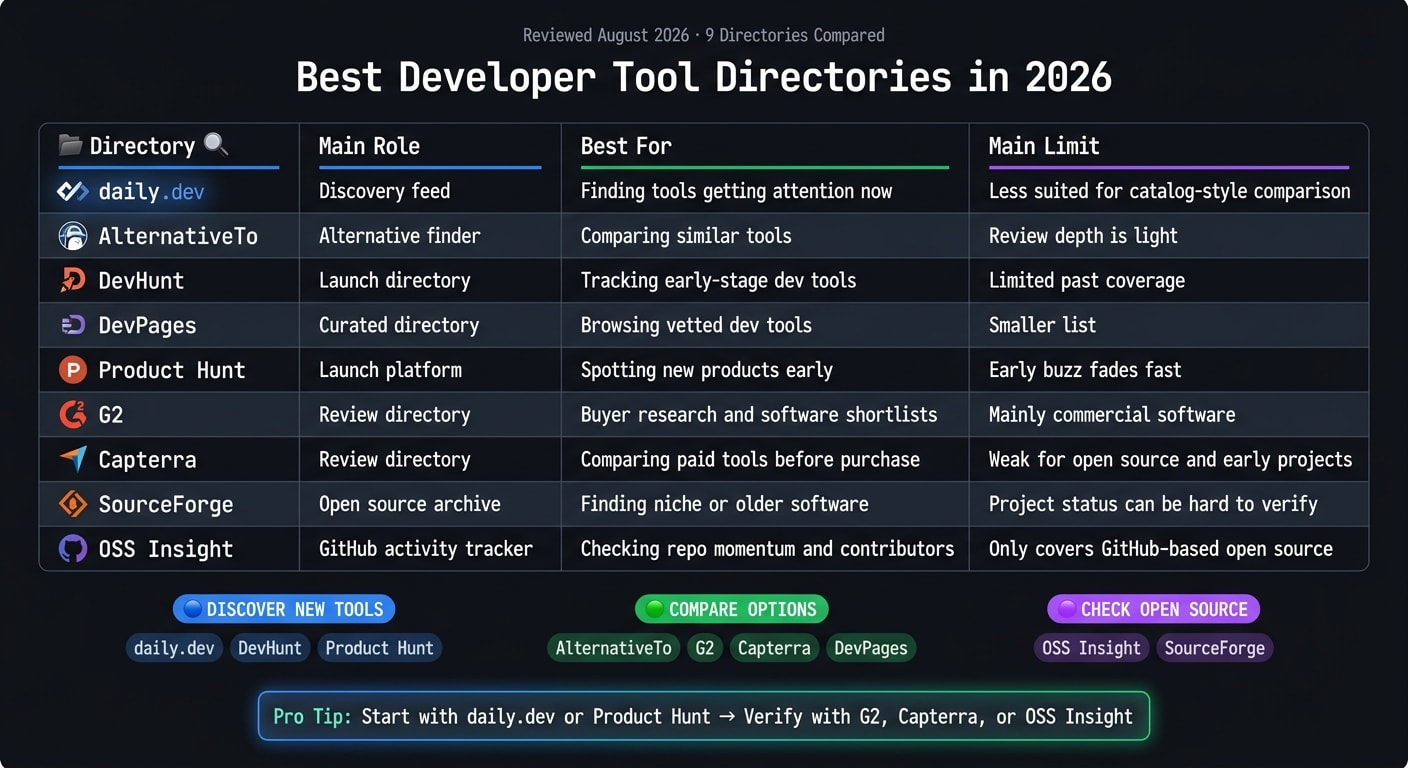1408x768 pixels.
Task: Click the G2 chip under Compare Options
Action: 705,648
